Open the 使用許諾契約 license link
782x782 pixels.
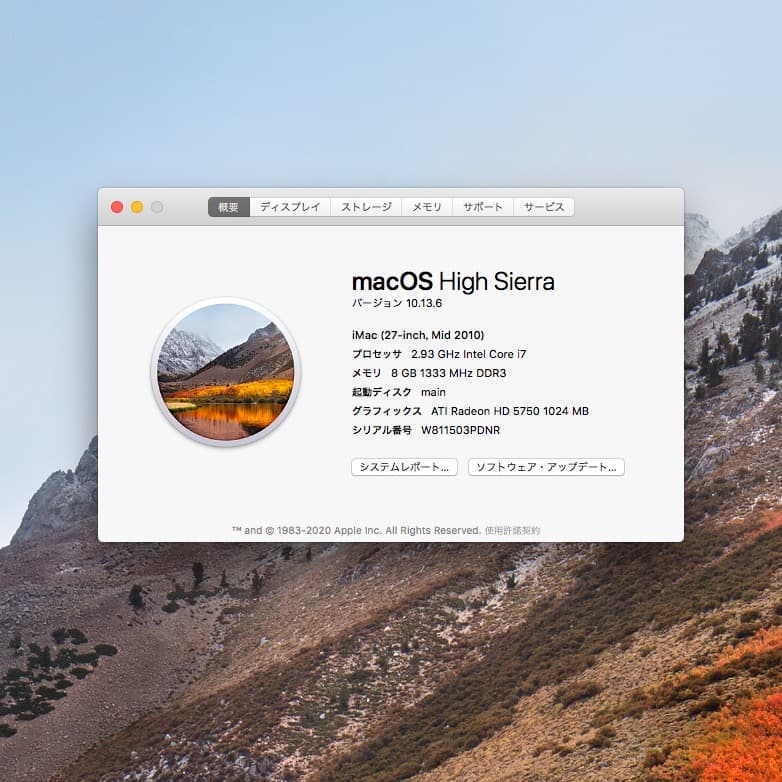click(512, 530)
